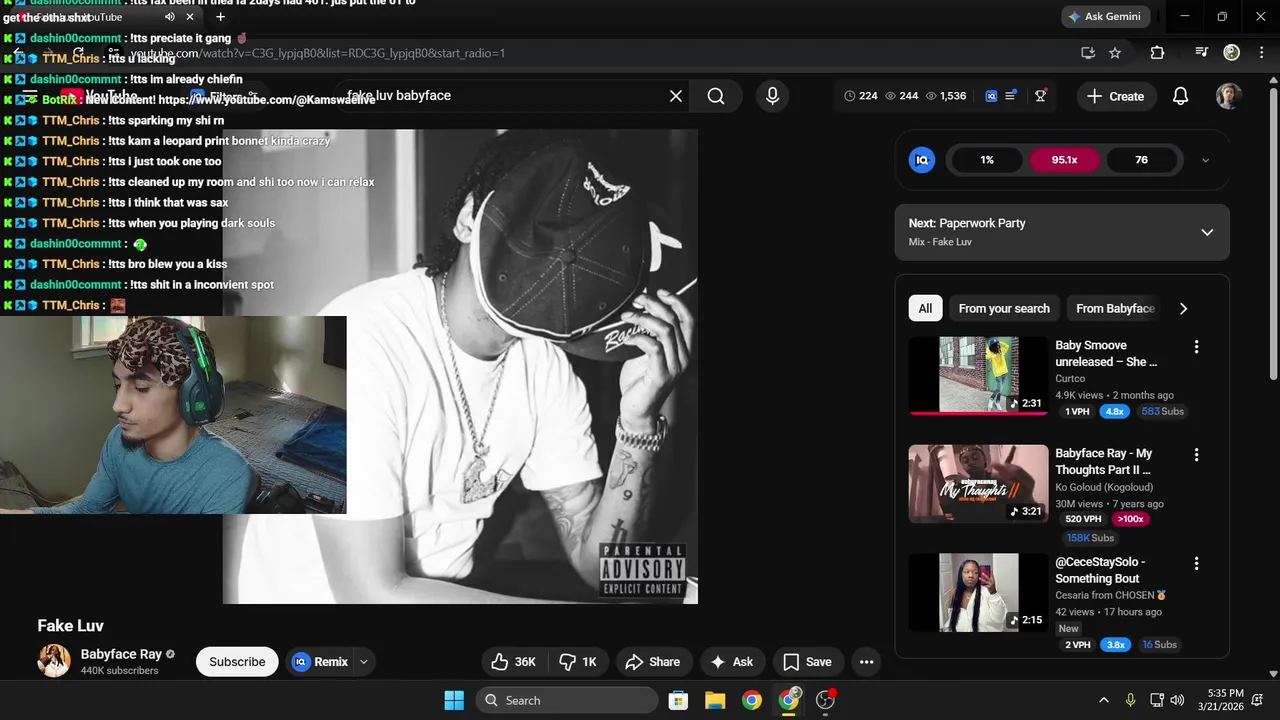Clear the search box with the X
This screenshot has width=1280, height=720.
[x=676, y=96]
